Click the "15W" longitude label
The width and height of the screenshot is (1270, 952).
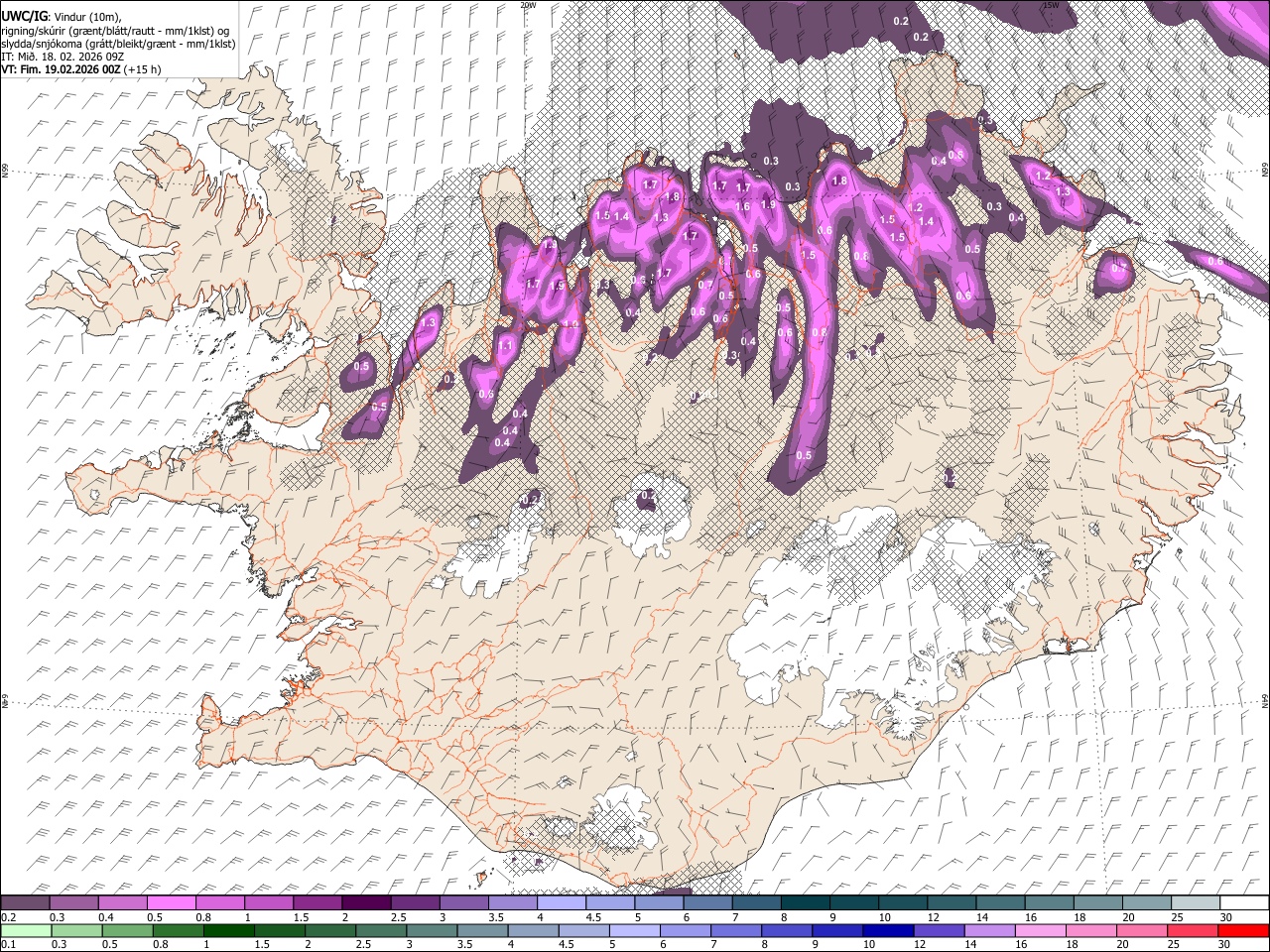click(x=1051, y=5)
